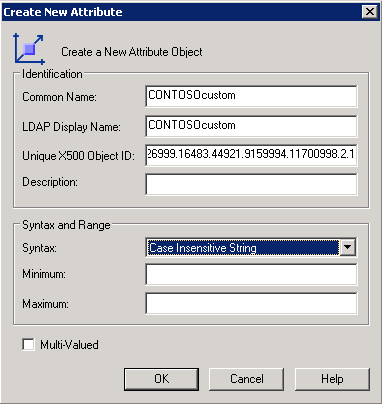Image resolution: width=382 pixels, height=404 pixels.
Task: Click the Maximum range field
Action: click(251, 303)
